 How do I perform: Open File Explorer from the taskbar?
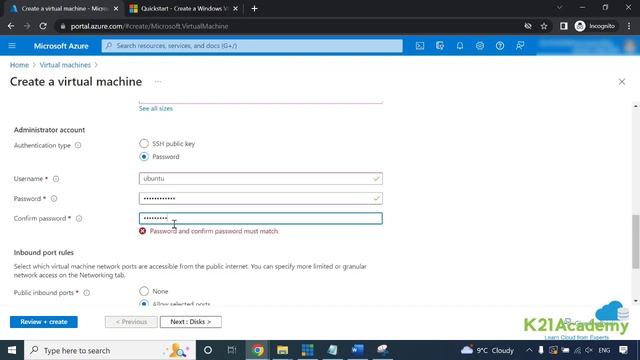(x=282, y=350)
